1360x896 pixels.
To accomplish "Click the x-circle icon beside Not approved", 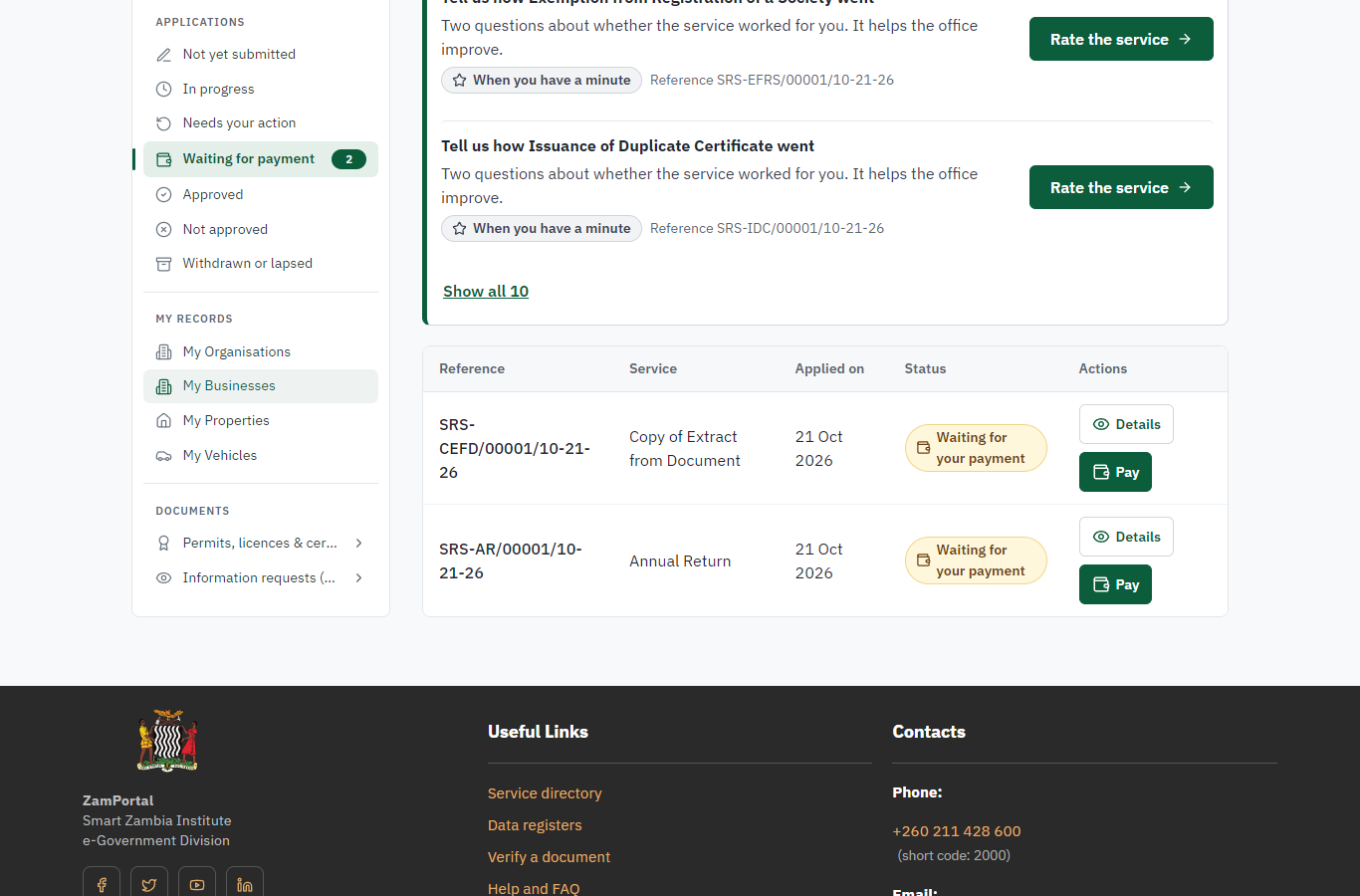I will [x=164, y=230].
